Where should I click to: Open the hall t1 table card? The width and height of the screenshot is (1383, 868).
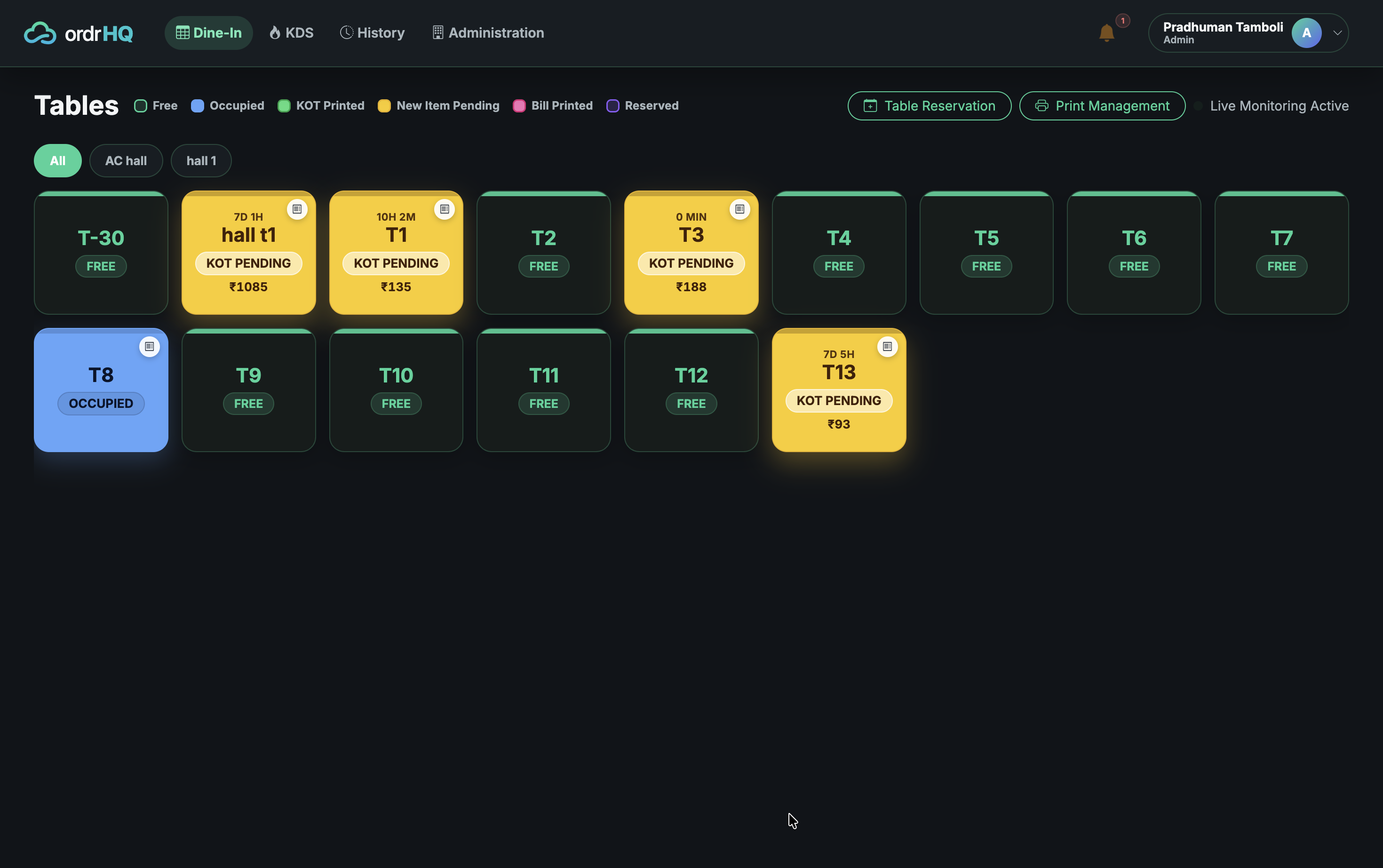[248, 253]
